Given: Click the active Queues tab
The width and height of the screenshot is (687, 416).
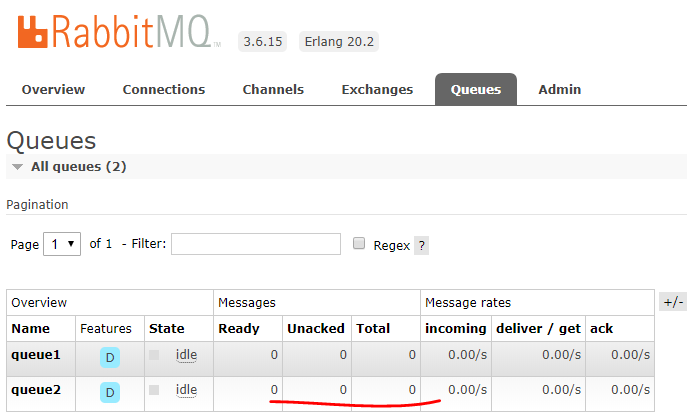Looking at the screenshot, I should (x=476, y=89).
